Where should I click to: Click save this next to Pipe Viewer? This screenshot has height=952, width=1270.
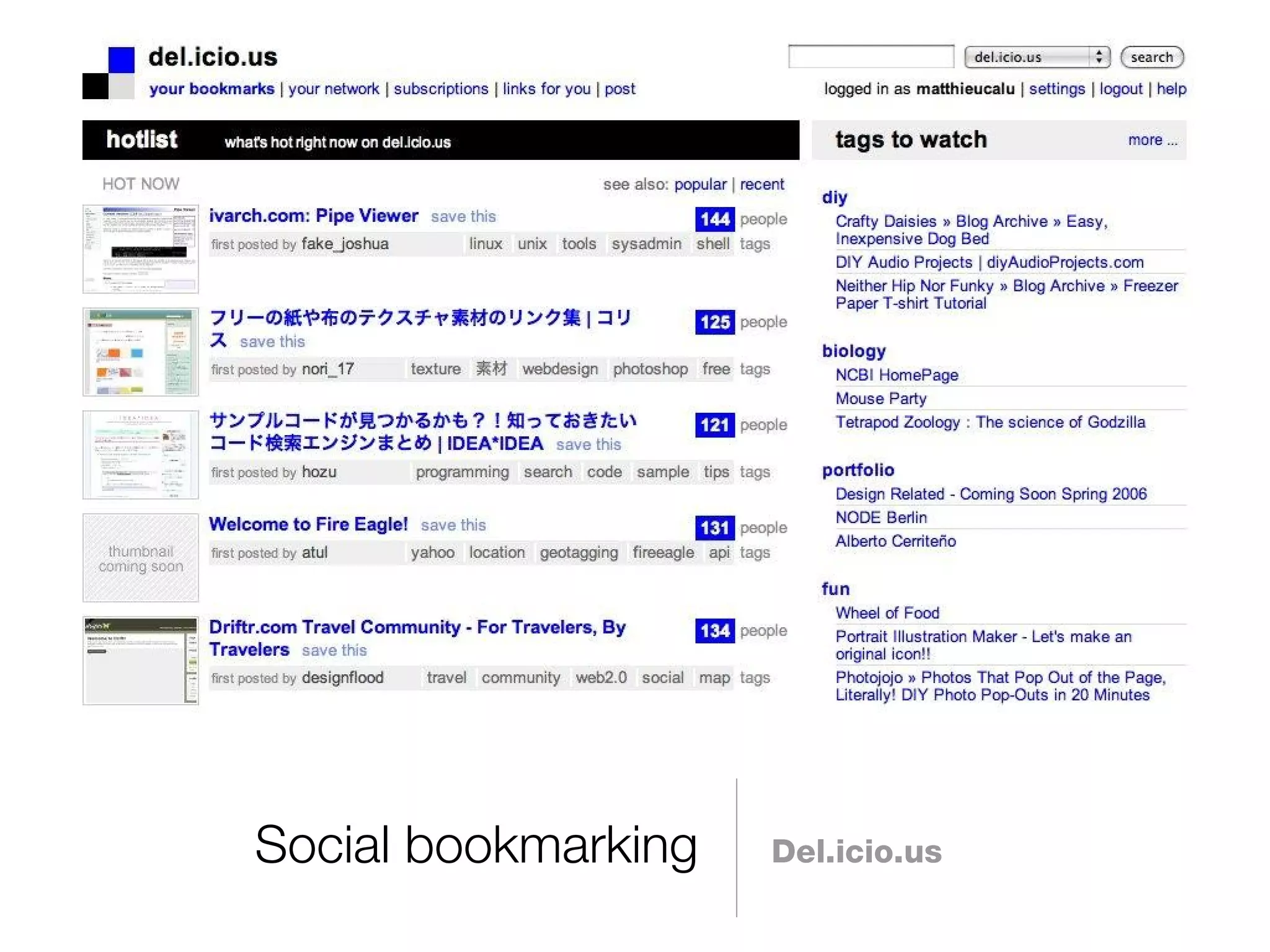click(463, 216)
